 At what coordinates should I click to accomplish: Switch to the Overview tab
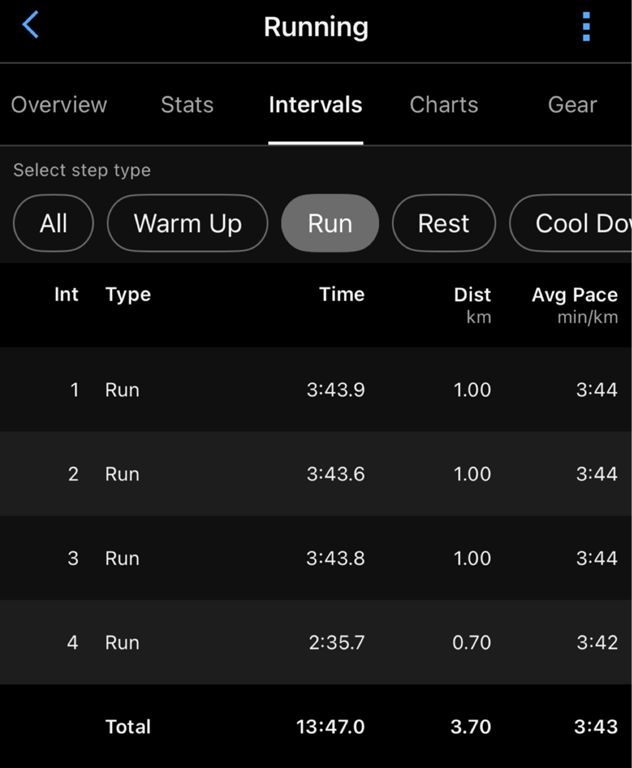click(59, 105)
